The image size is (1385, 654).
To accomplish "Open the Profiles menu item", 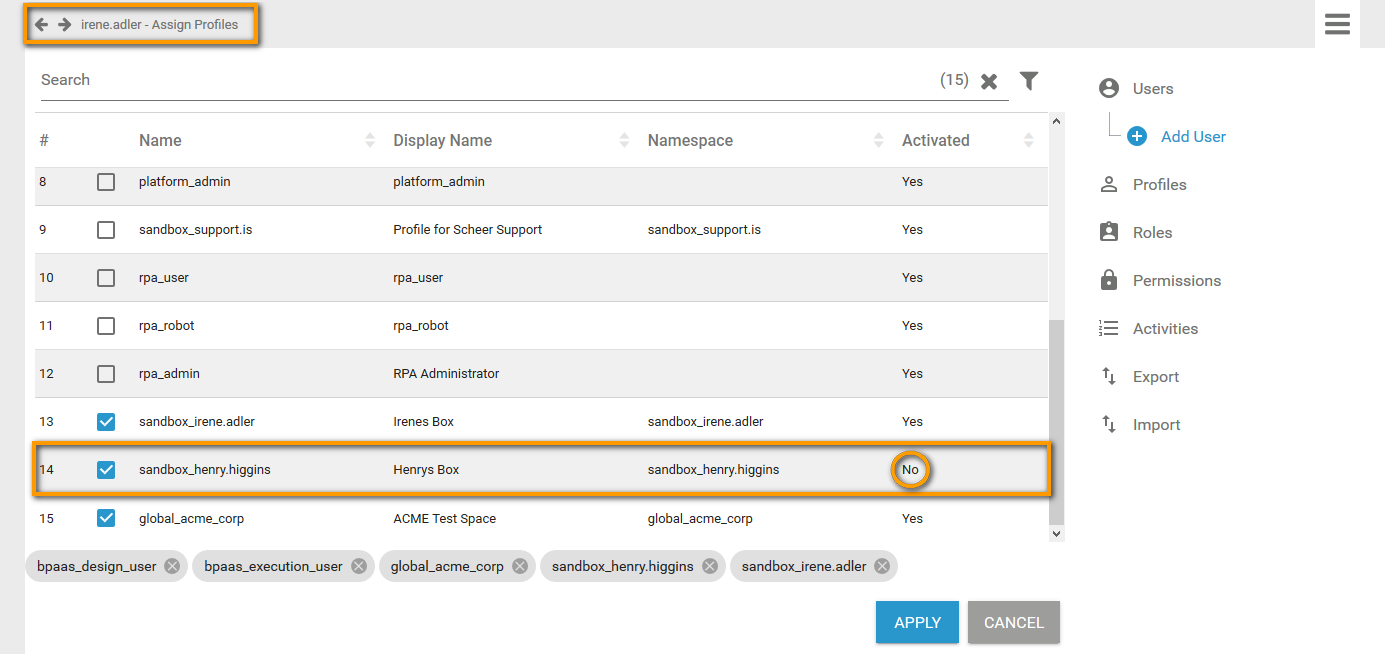I will (x=1159, y=185).
